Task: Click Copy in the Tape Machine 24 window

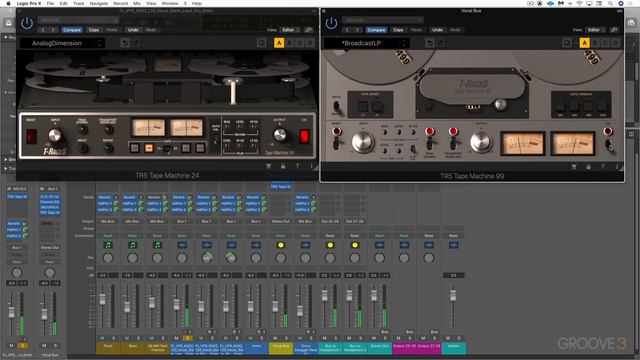Action: point(94,30)
